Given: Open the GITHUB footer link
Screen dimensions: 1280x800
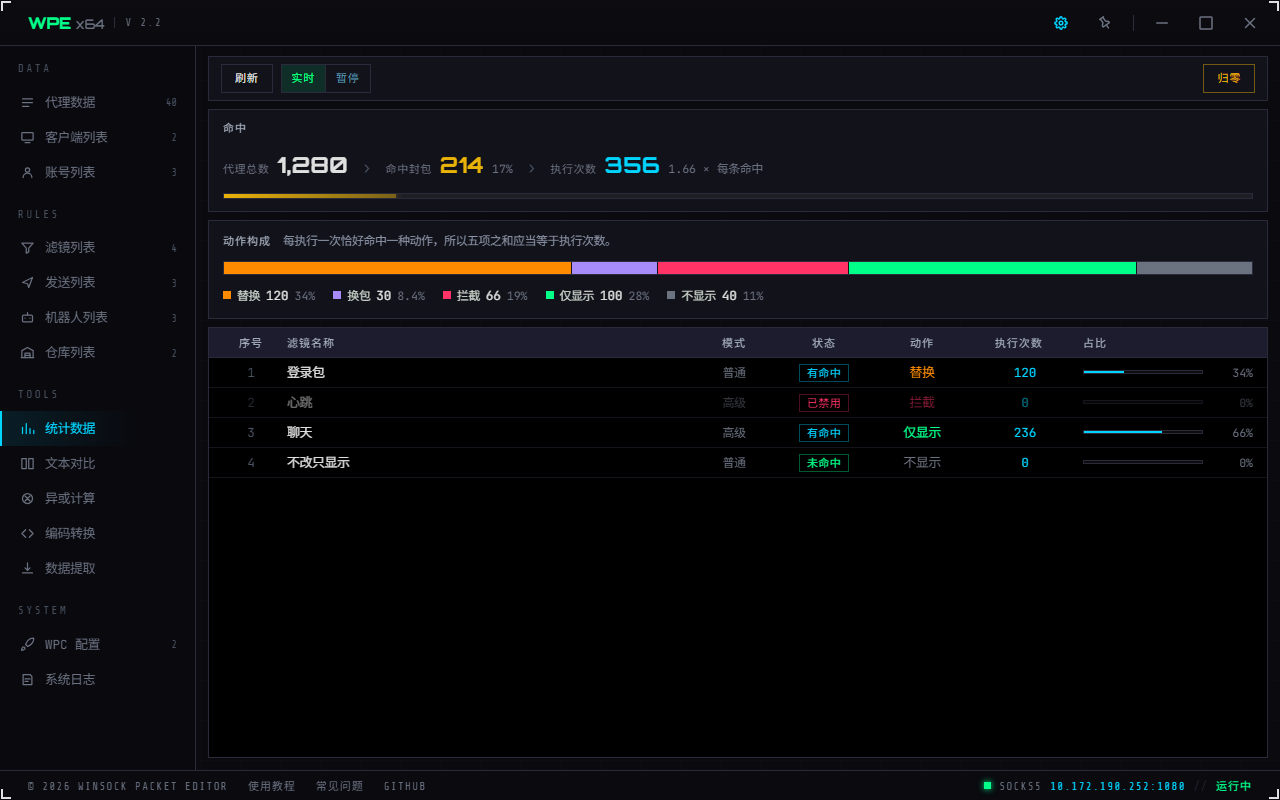Looking at the screenshot, I should click(x=405, y=786).
